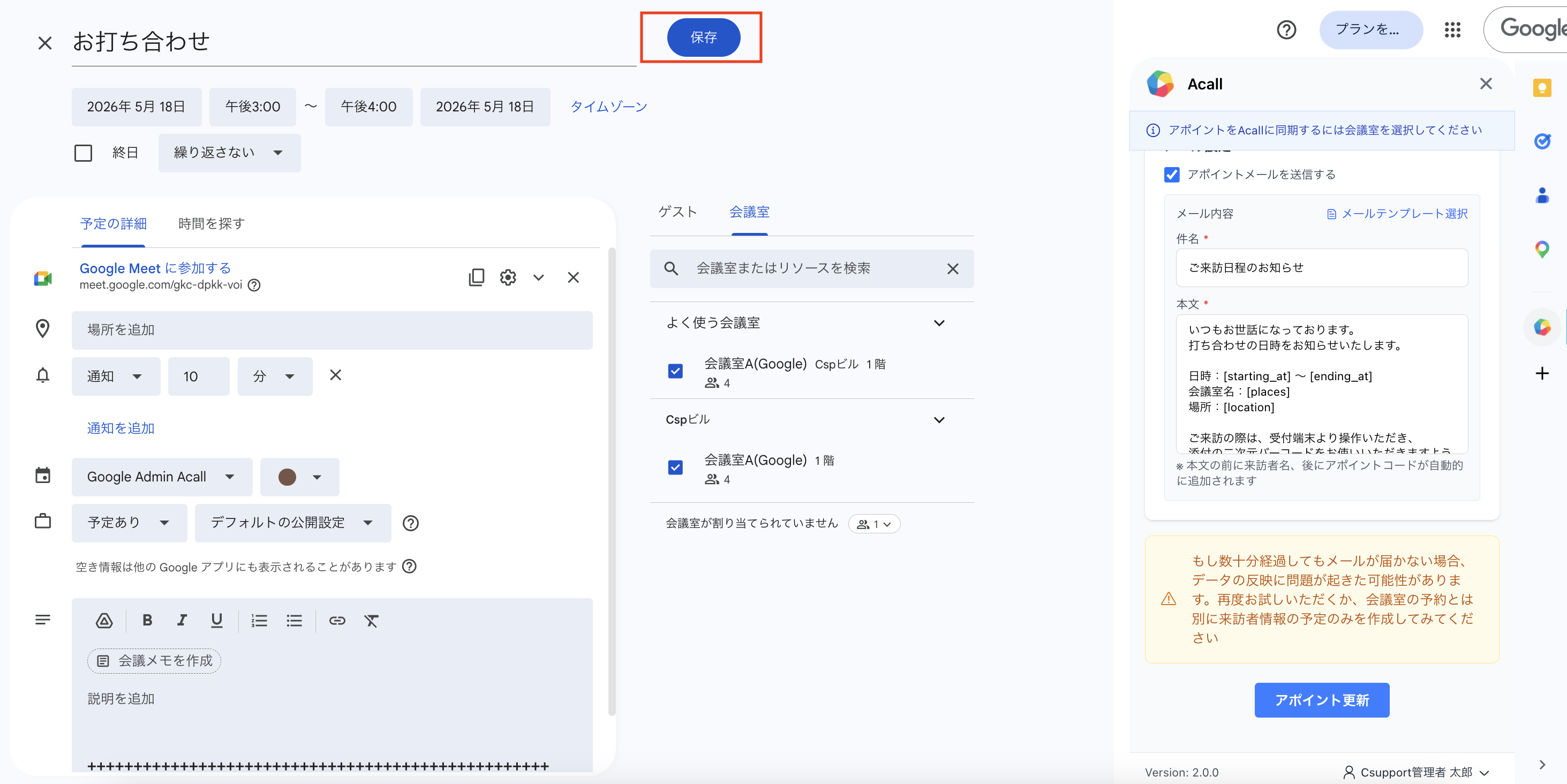
Task: Click help icon beside 空き情報 notice
Action: point(409,566)
